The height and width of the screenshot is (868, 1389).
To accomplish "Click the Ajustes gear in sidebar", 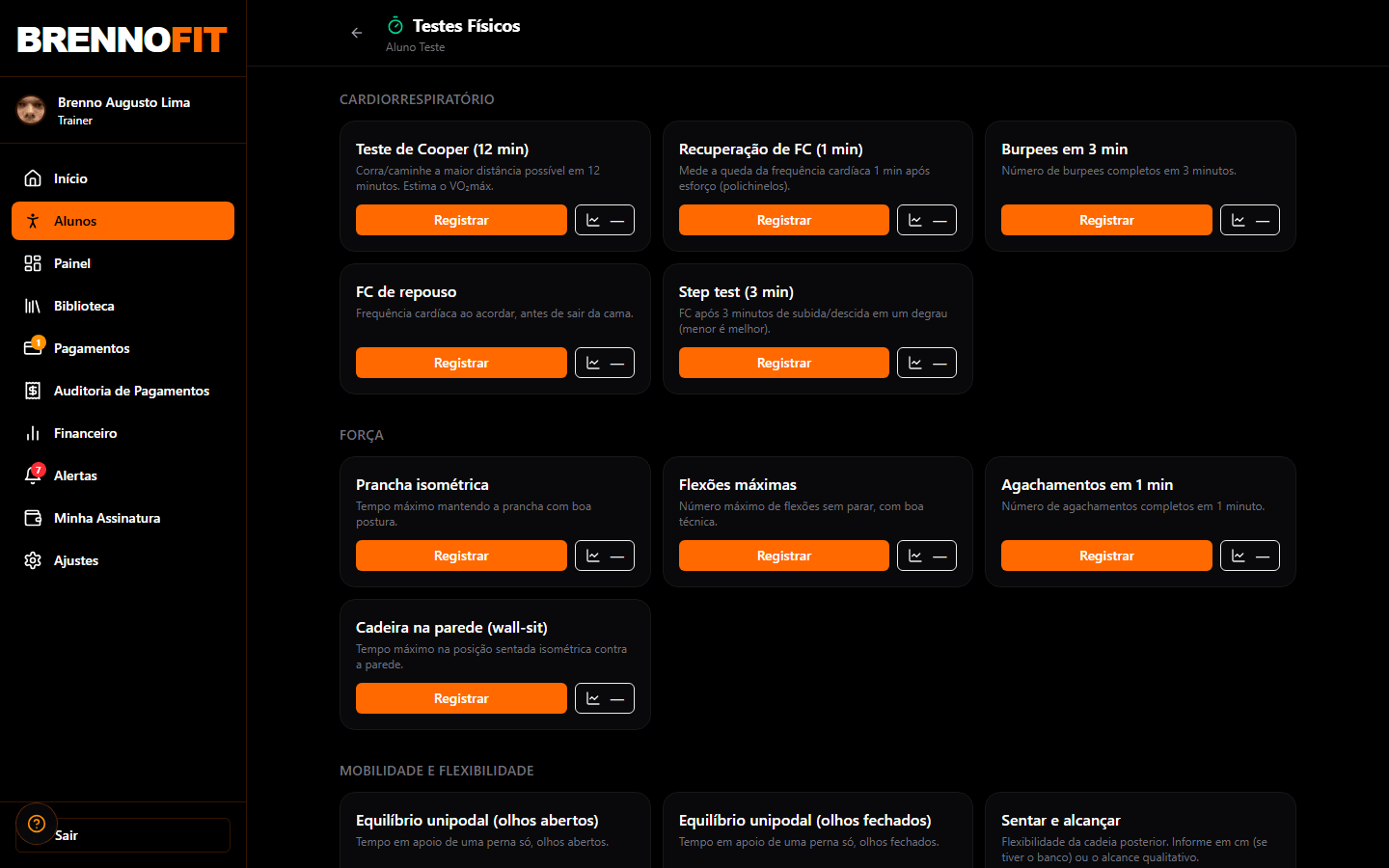I will (33, 560).
